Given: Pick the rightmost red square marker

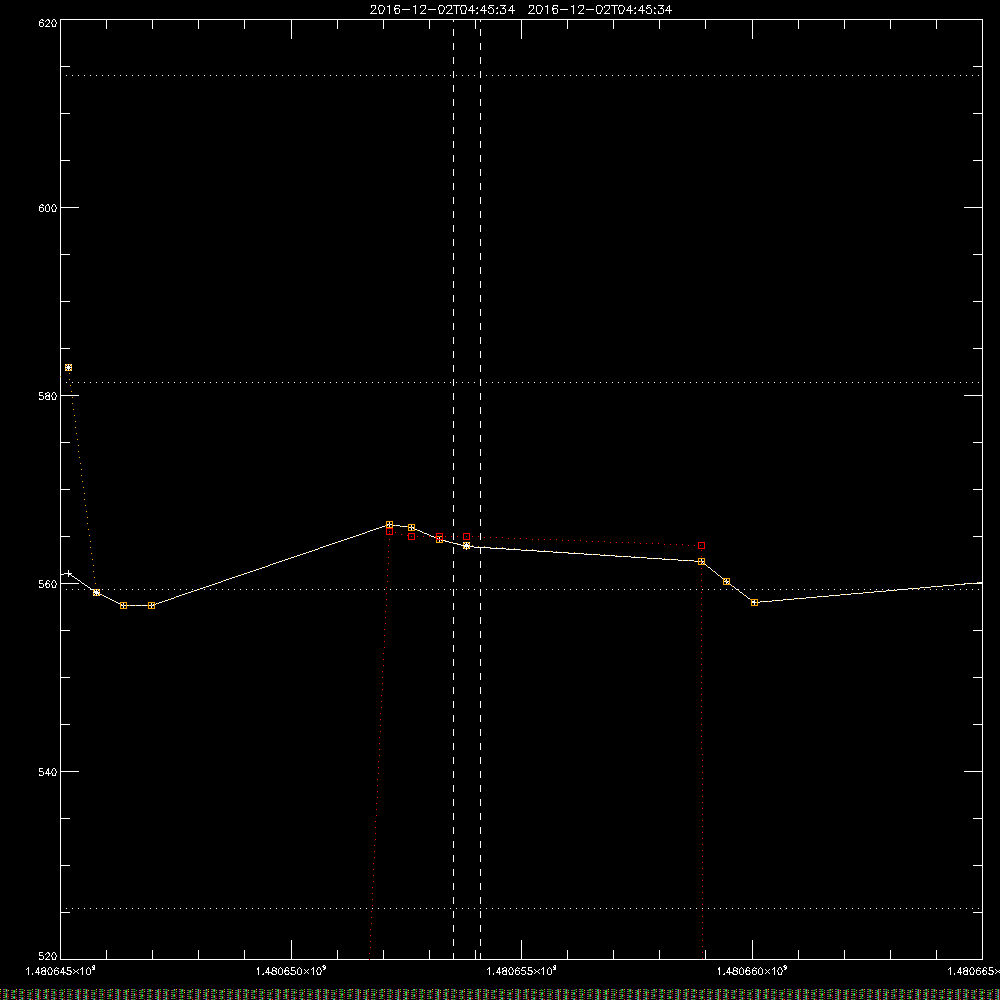Looking at the screenshot, I should (701, 545).
